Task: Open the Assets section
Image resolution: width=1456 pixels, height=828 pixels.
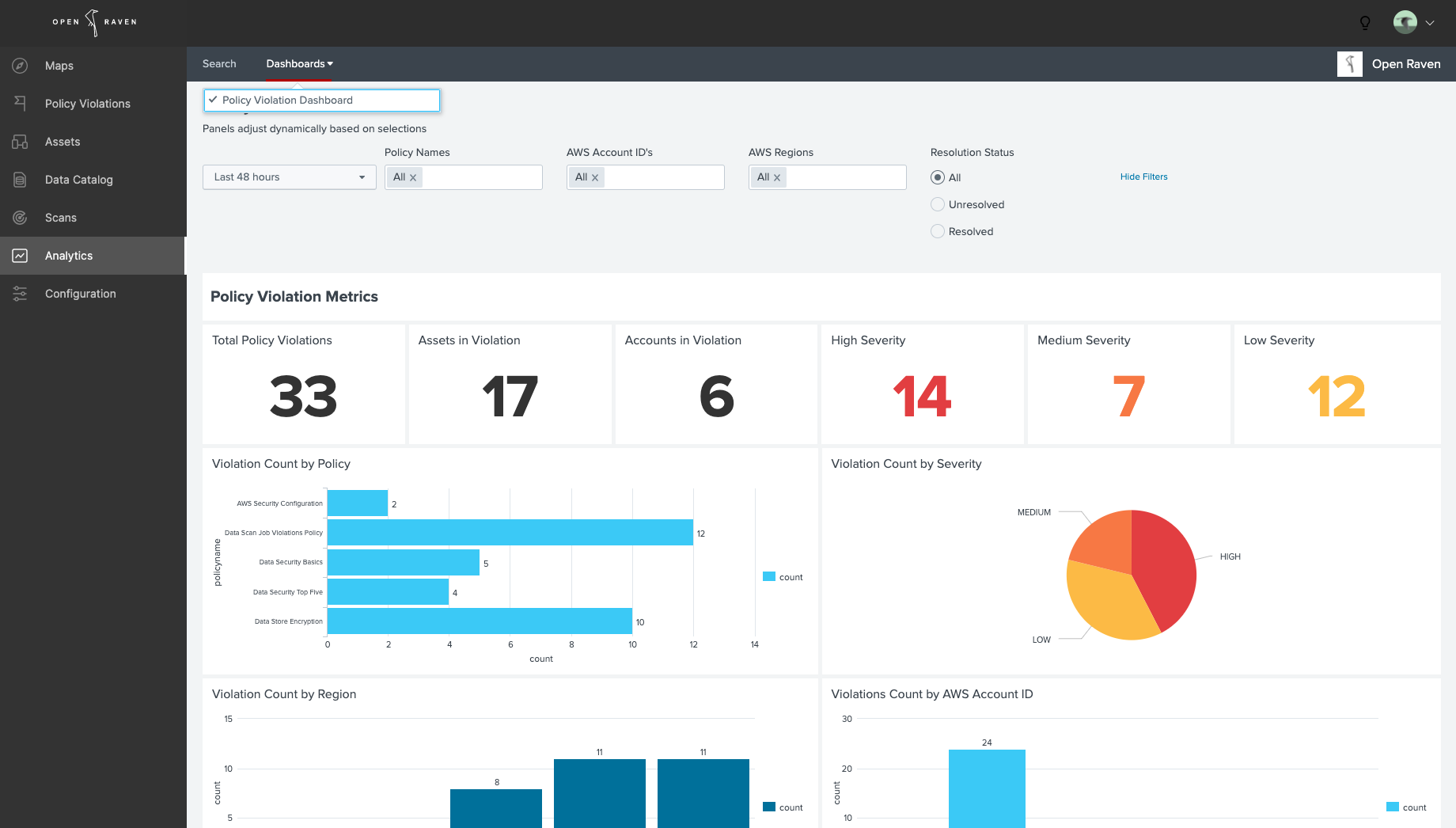Action: (93, 142)
